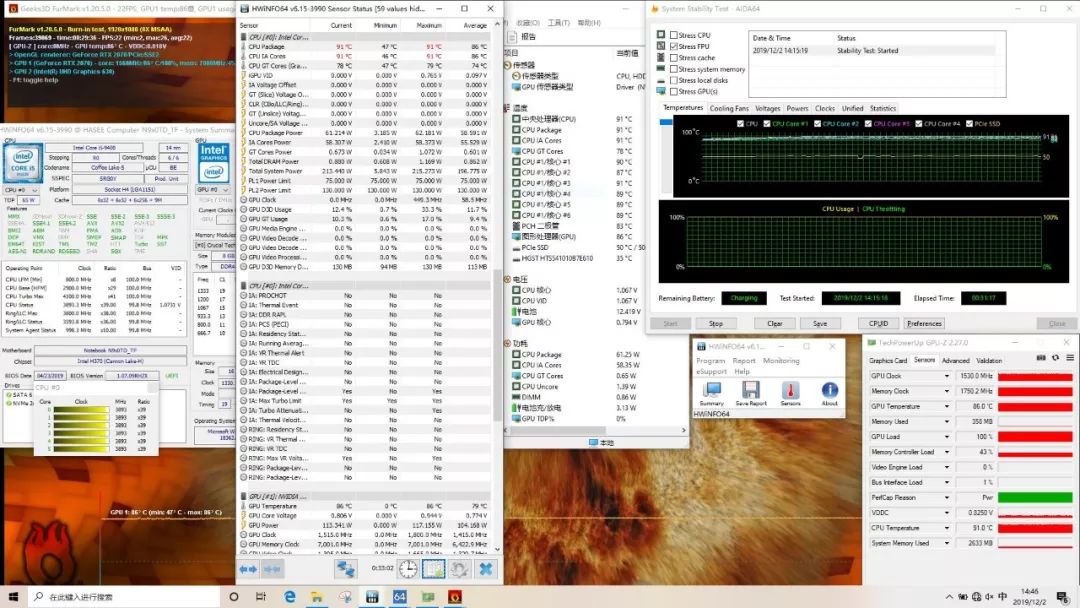Click Save Report floppy icon in HWiNFO64
This screenshot has height=608, width=1080.
pos(751,394)
